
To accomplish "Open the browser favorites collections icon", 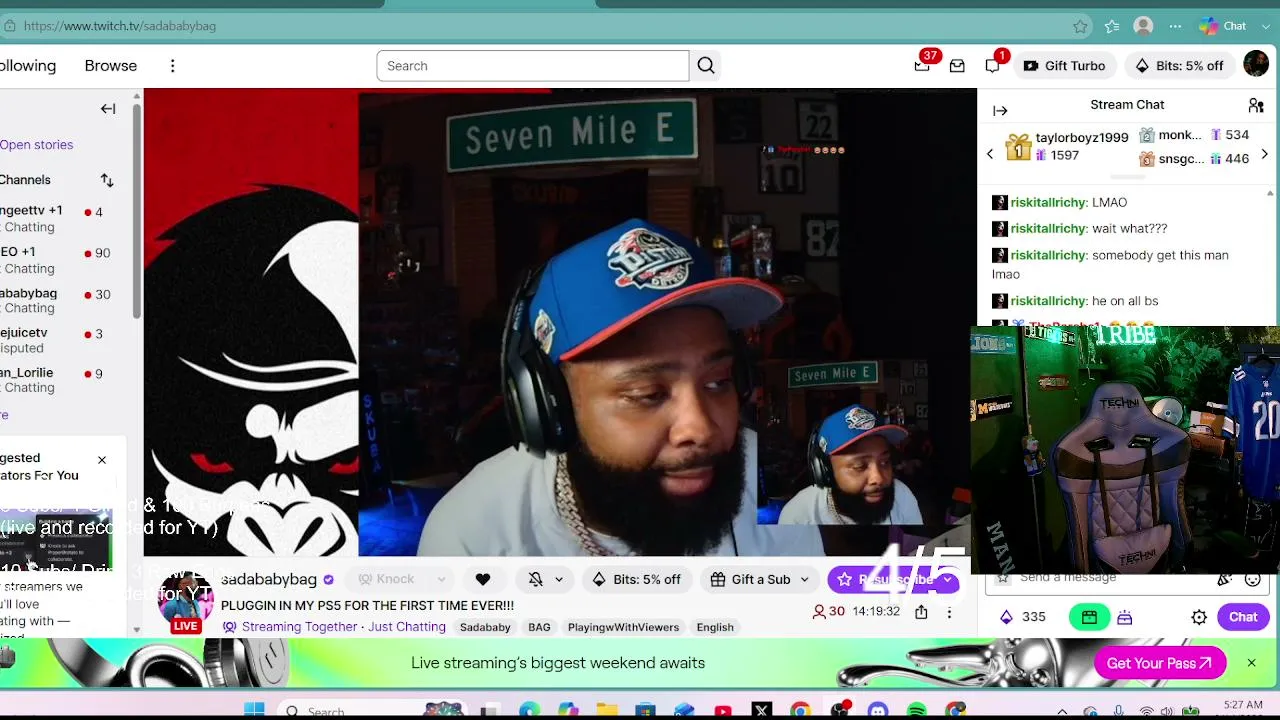I will click(x=1112, y=26).
